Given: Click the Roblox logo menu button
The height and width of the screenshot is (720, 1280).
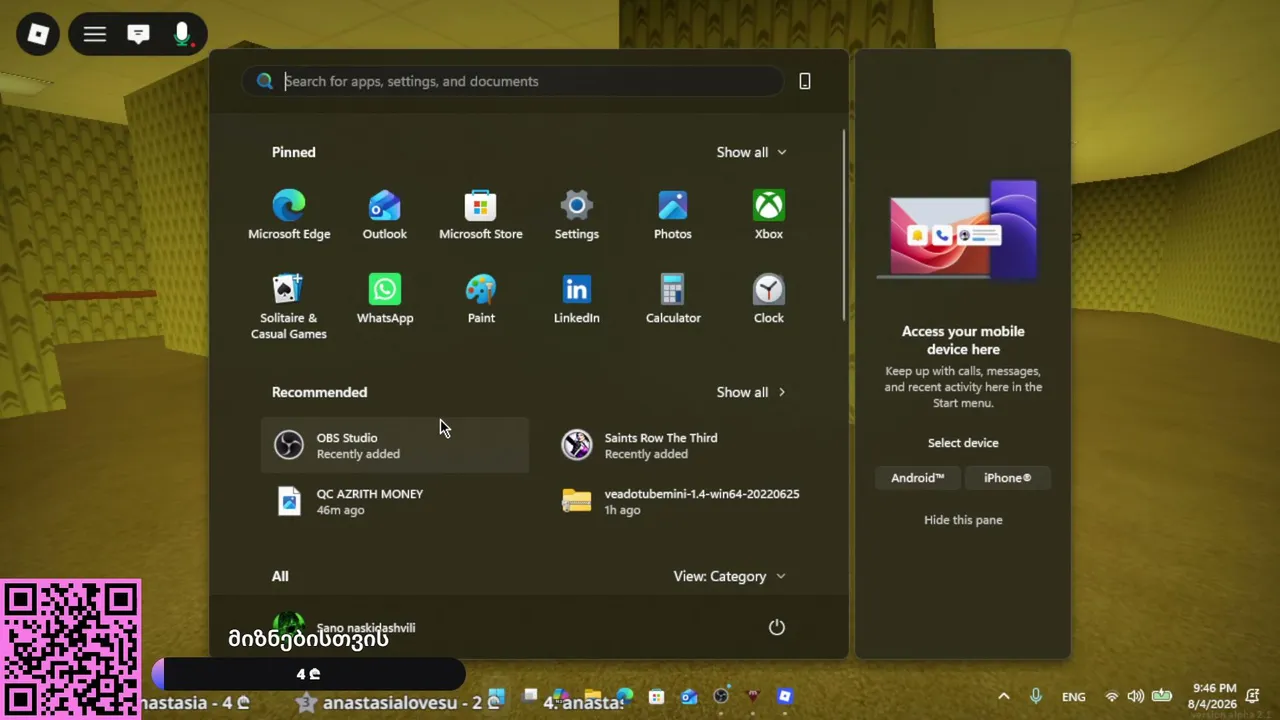Looking at the screenshot, I should click(38, 35).
